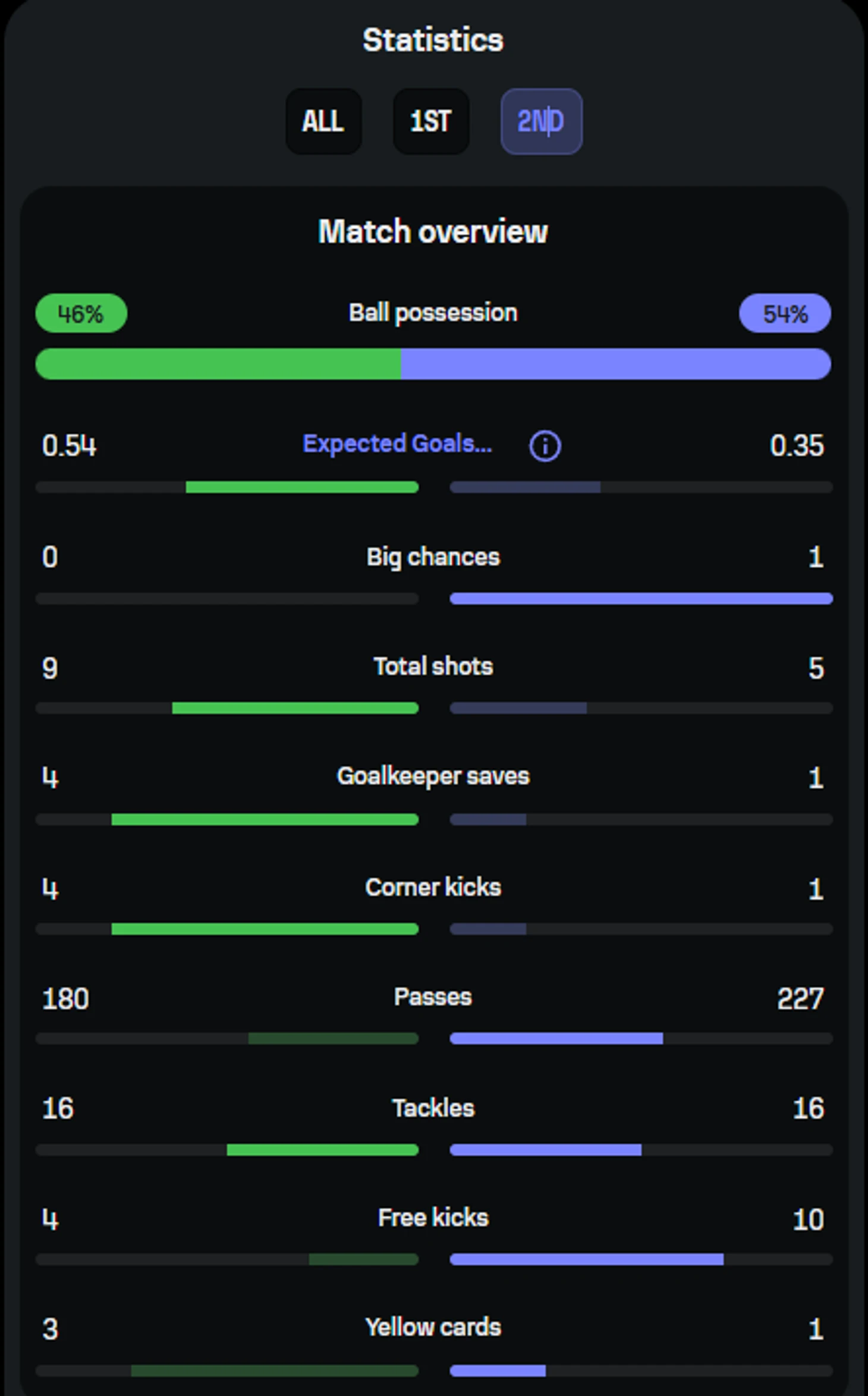
Task: Click the 54% possession badge
Action: (x=784, y=313)
